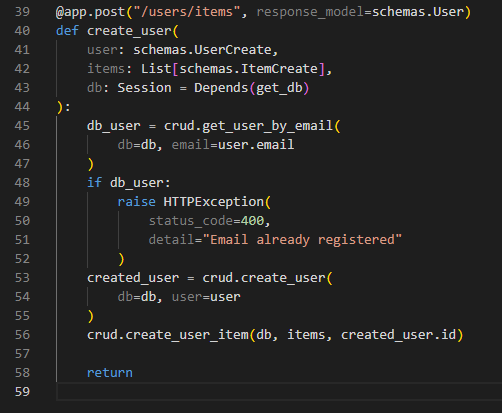Click the if keyword on line 48
The height and width of the screenshot is (413, 502).
pyautogui.click(x=94, y=183)
